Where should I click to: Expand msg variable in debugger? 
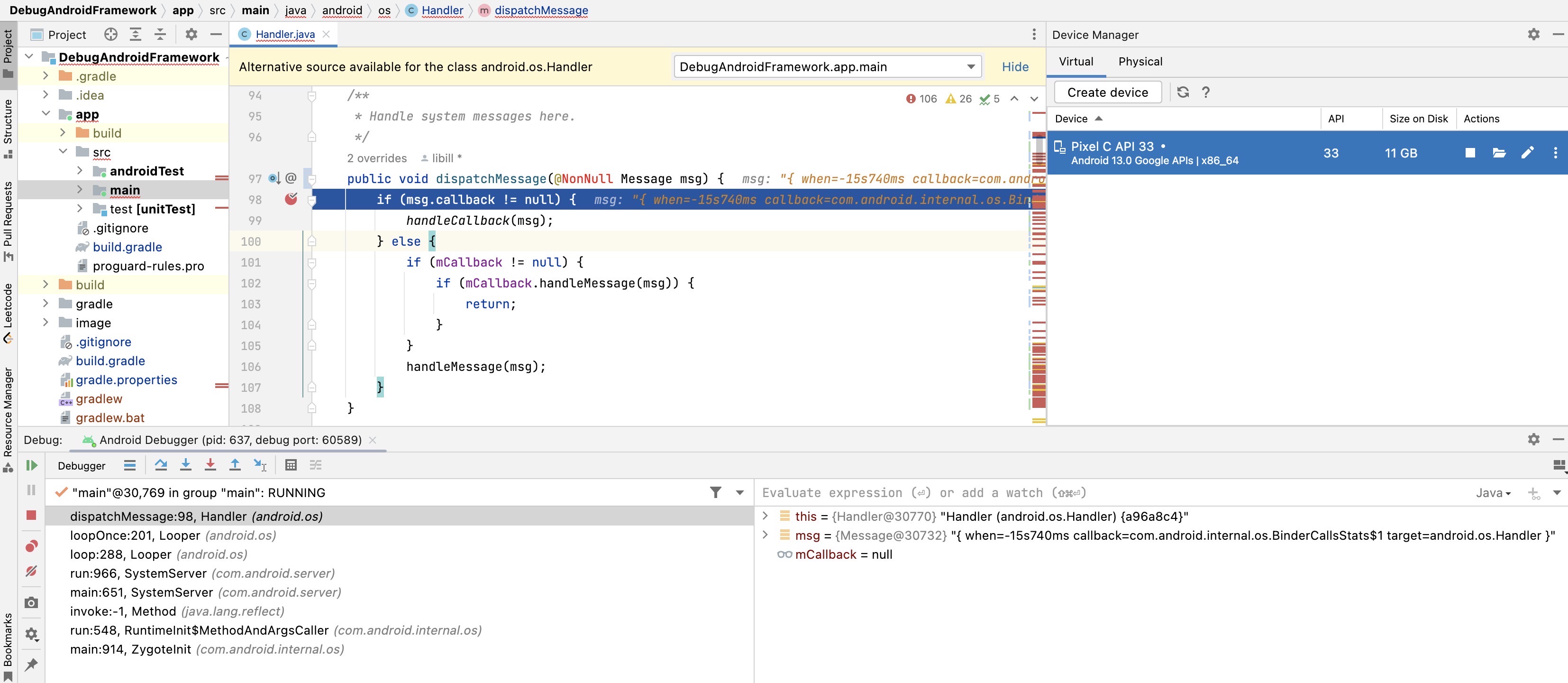tap(765, 535)
